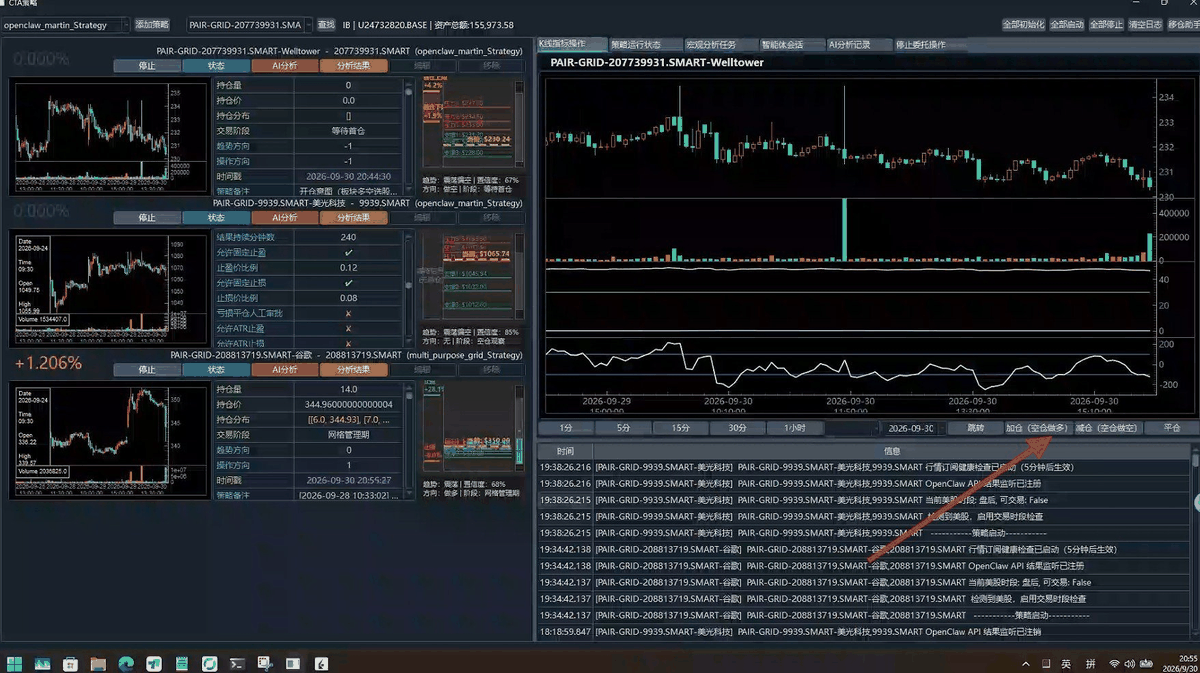Click the 全部初始化 button
Image resolution: width=1200 pixels, height=673 pixels.
(x=1023, y=24)
